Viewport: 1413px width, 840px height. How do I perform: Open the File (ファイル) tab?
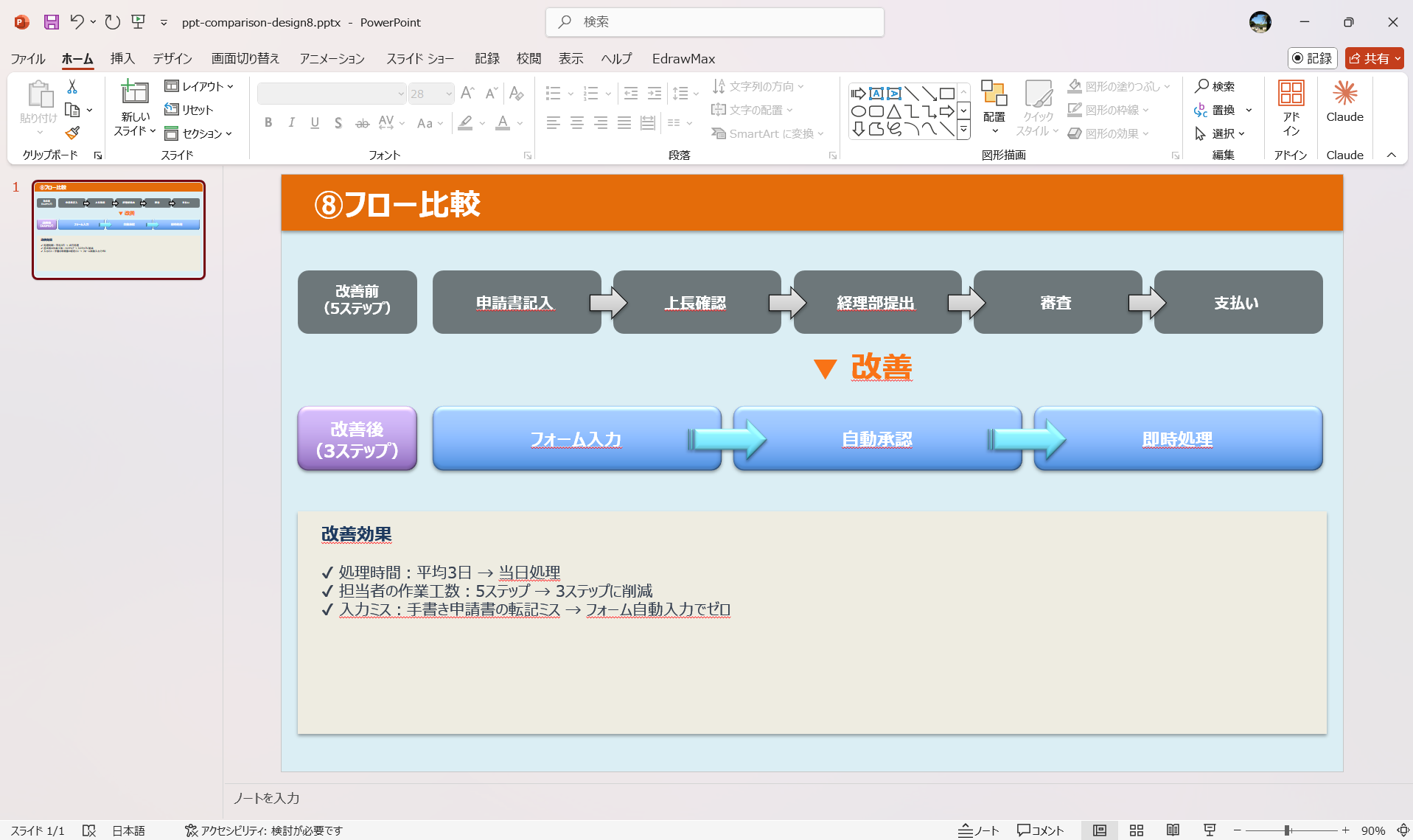click(x=28, y=58)
